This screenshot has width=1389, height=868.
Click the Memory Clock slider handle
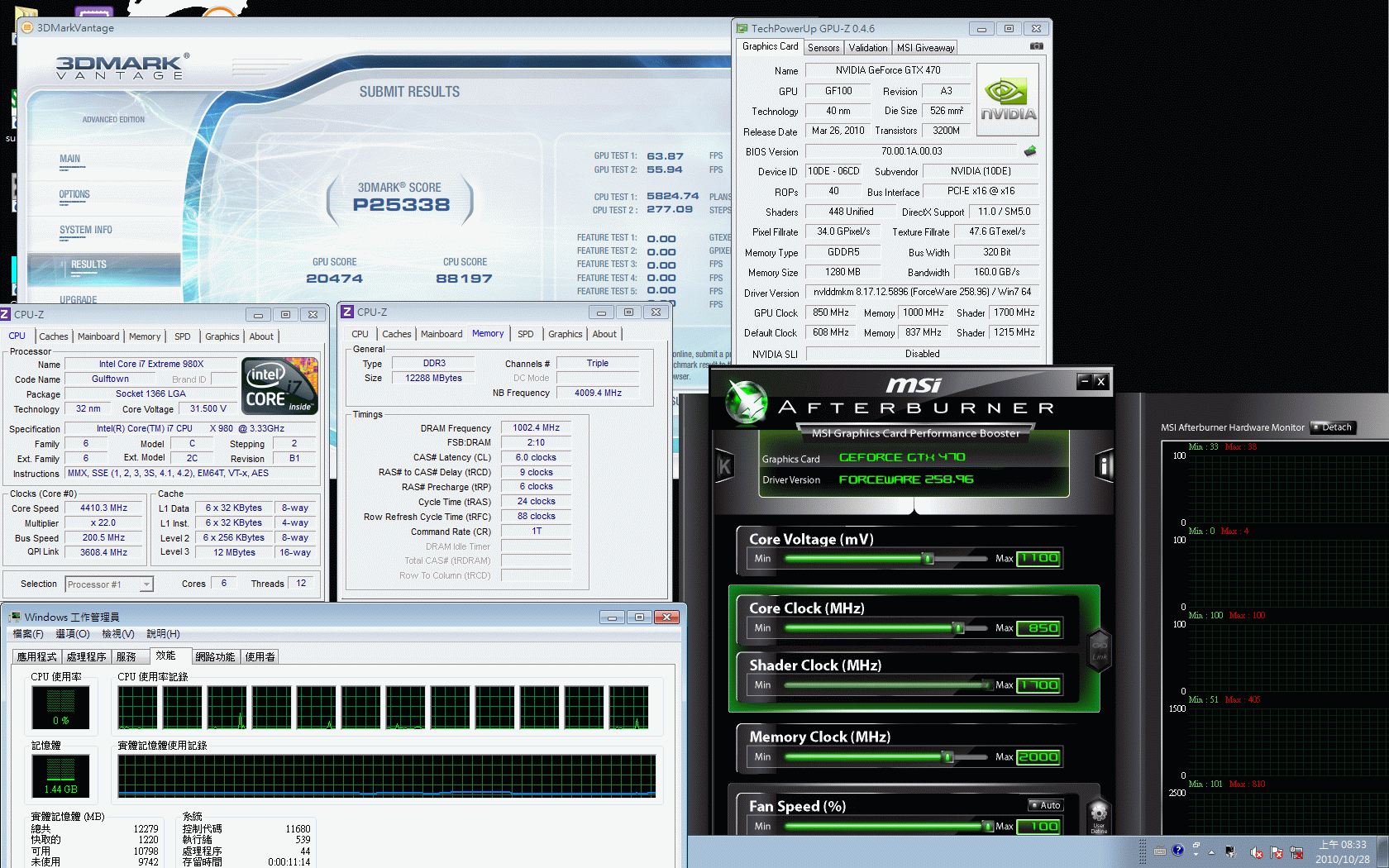(948, 757)
